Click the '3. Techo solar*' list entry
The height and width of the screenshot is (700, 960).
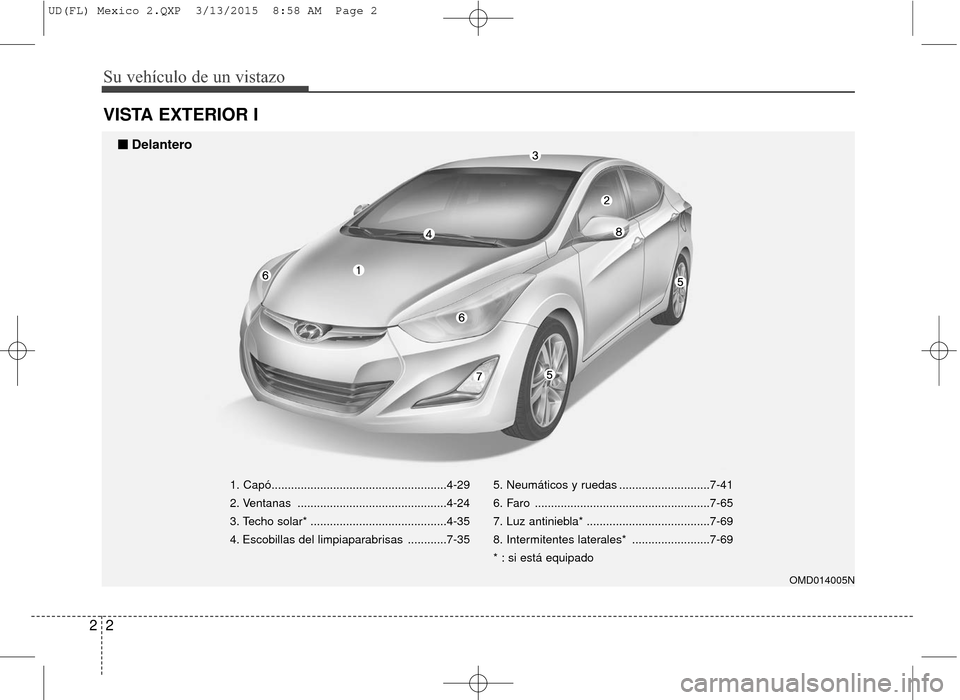350,522
